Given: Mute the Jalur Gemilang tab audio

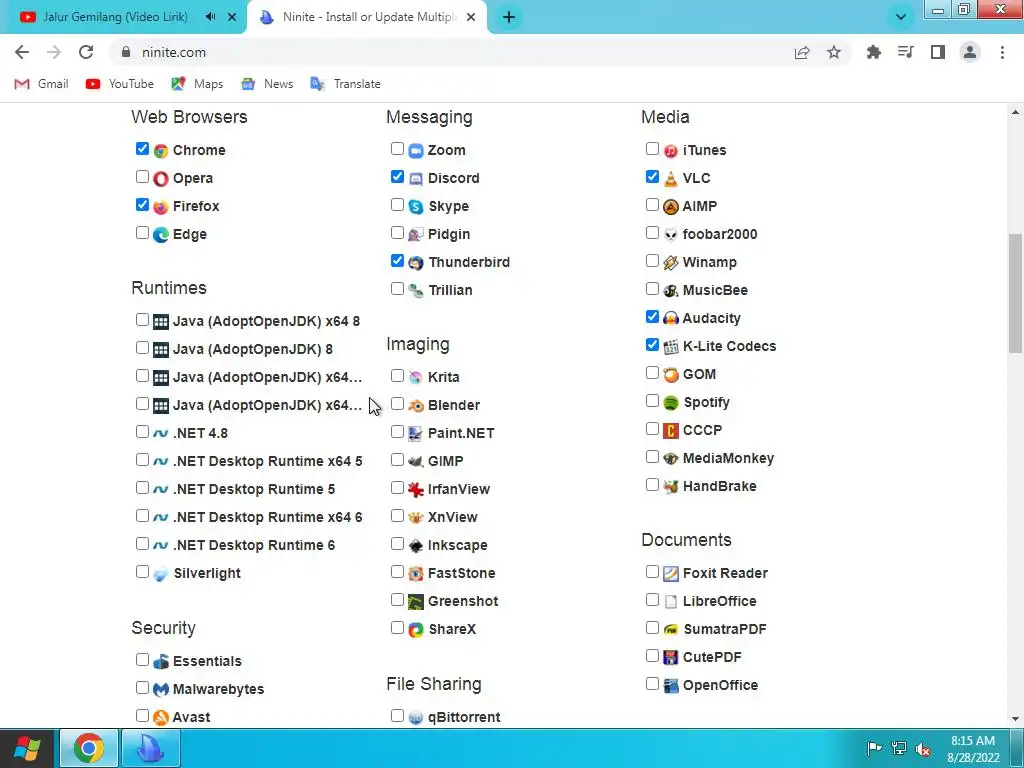Looking at the screenshot, I should tap(210, 17).
